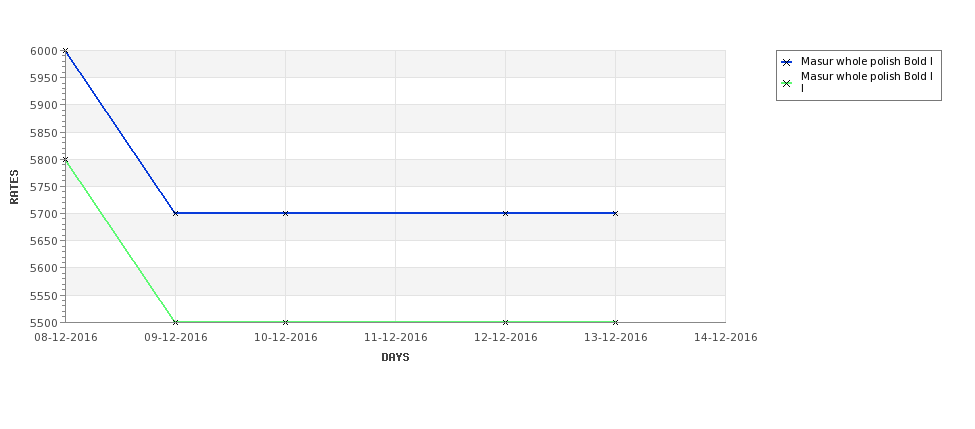Click blue data point at 12-12-2016
Viewport: 975px width, 429px height.
pos(506,213)
